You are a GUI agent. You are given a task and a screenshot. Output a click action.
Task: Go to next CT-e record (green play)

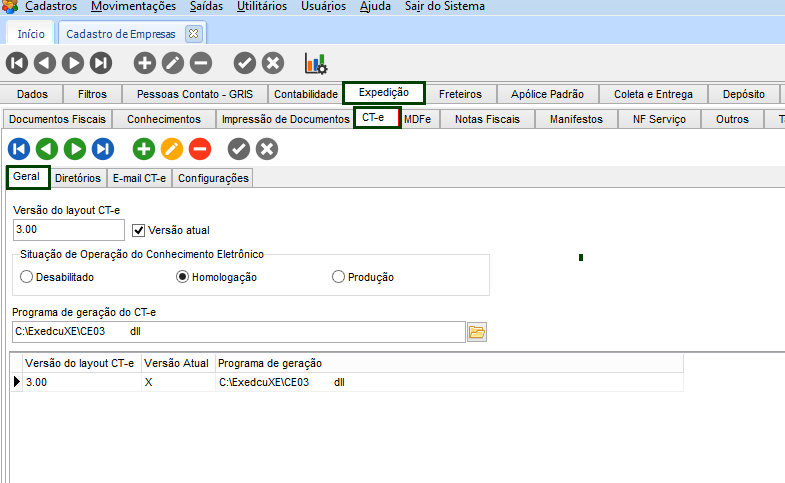pos(75,149)
